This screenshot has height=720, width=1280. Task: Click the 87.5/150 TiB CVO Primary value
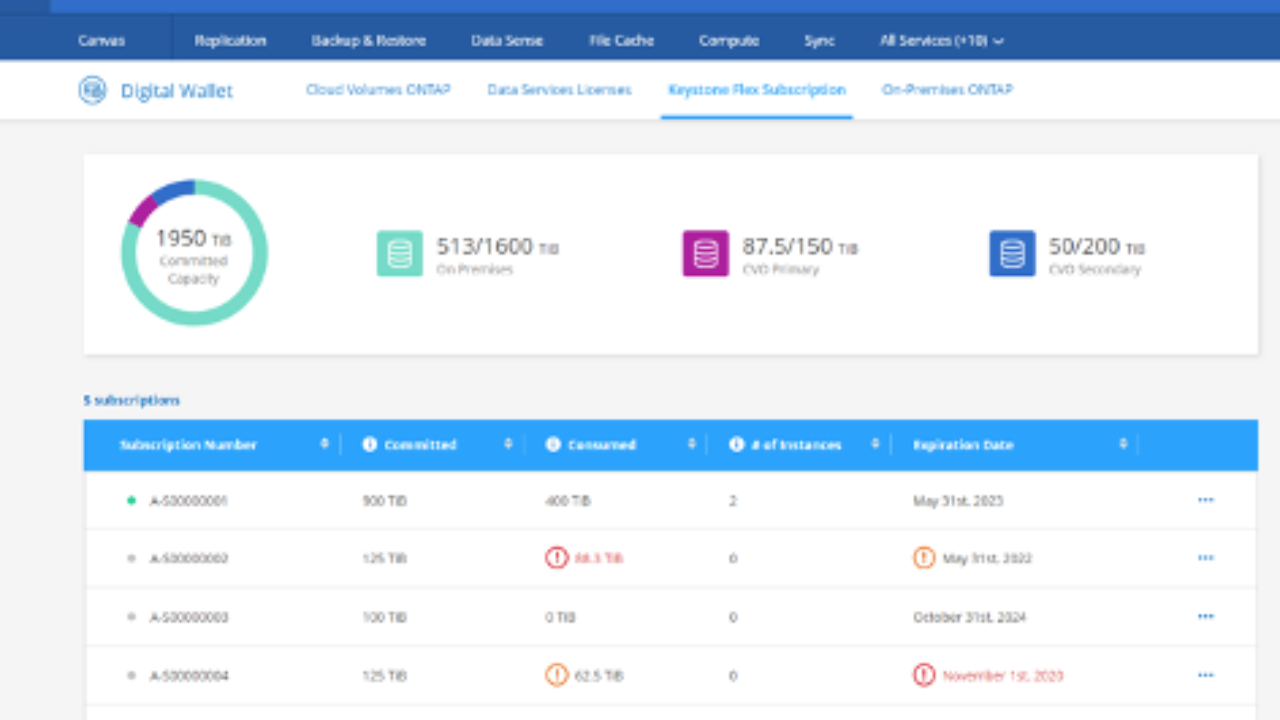pos(799,247)
